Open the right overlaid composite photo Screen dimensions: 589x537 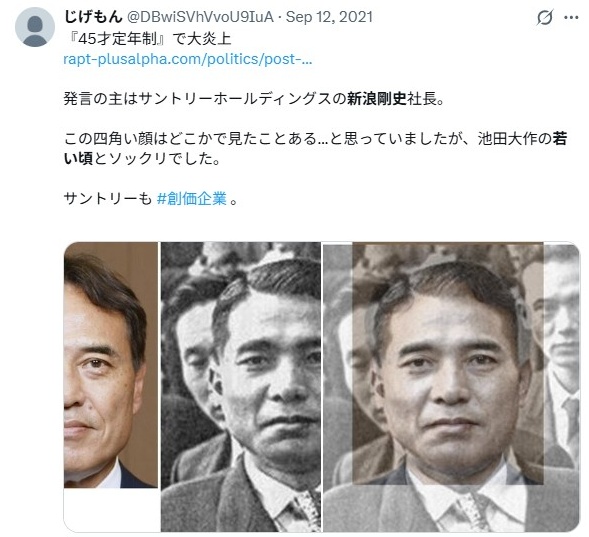451,387
